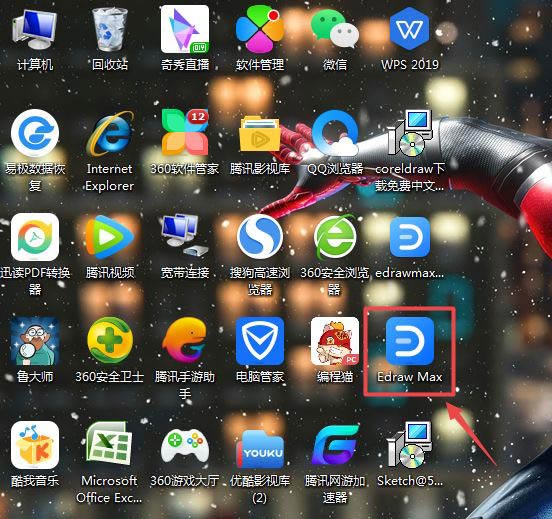Select the 回收站 recycle bin icon
552x519 pixels.
[x=109, y=30]
